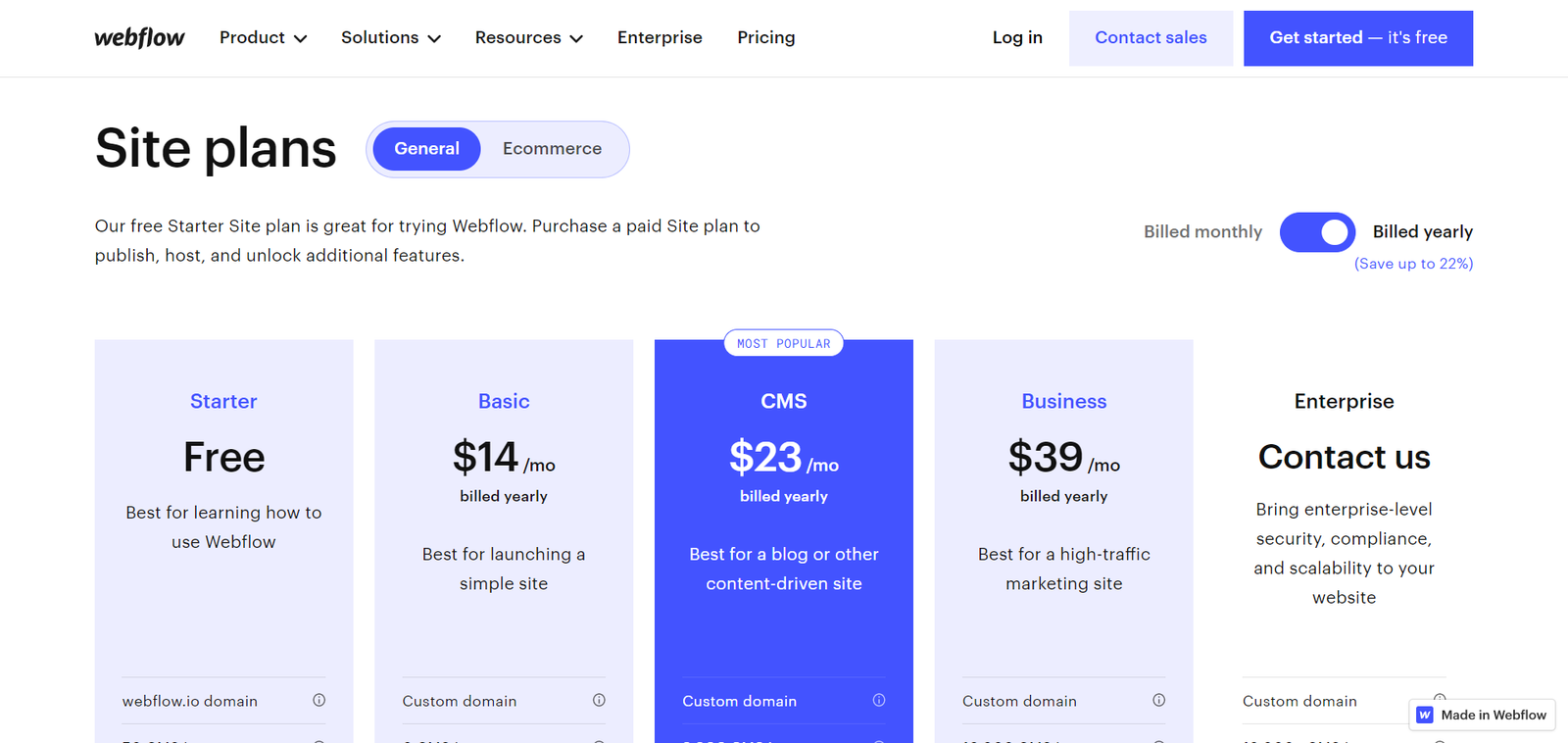
Task: Click the Contact sales button
Action: pos(1151,38)
